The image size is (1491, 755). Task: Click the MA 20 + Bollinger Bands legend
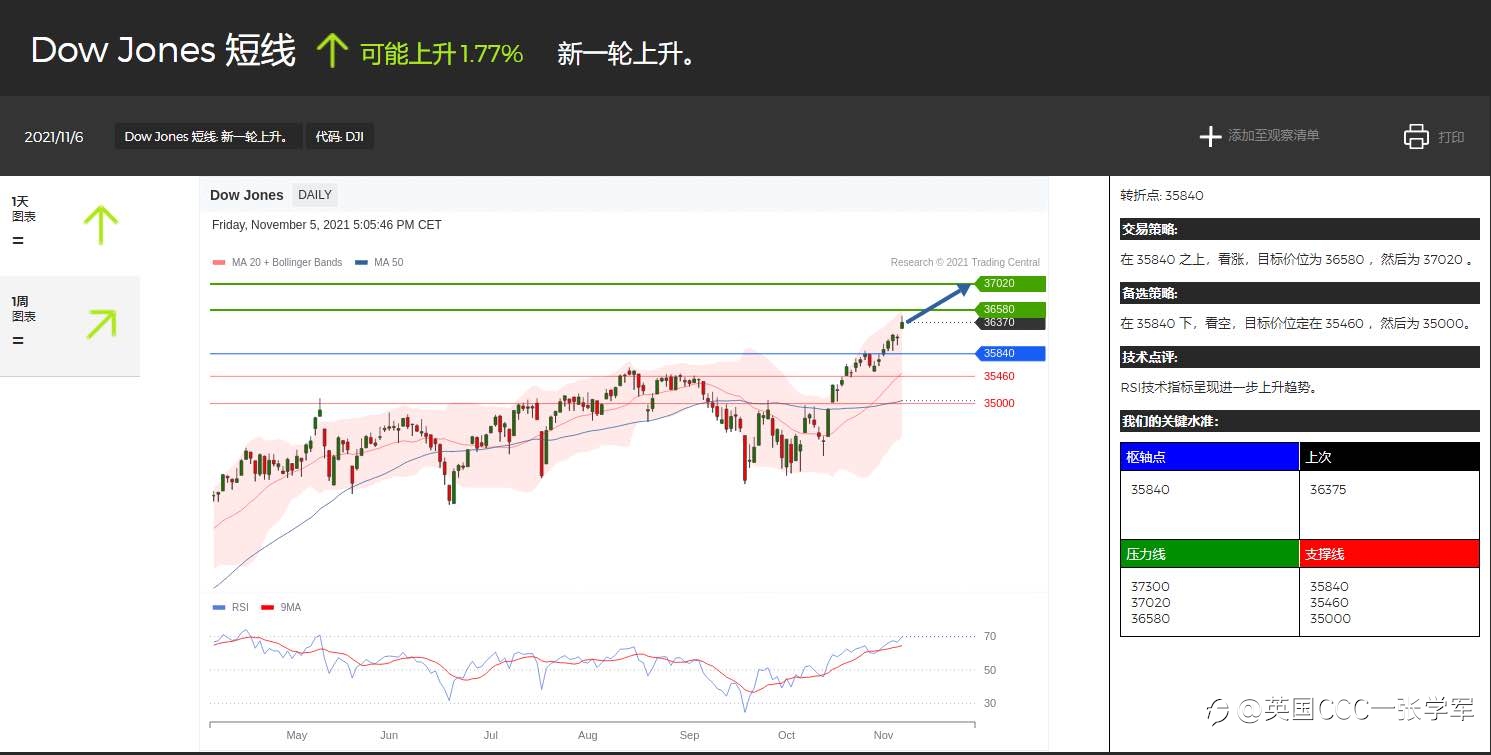[x=277, y=263]
